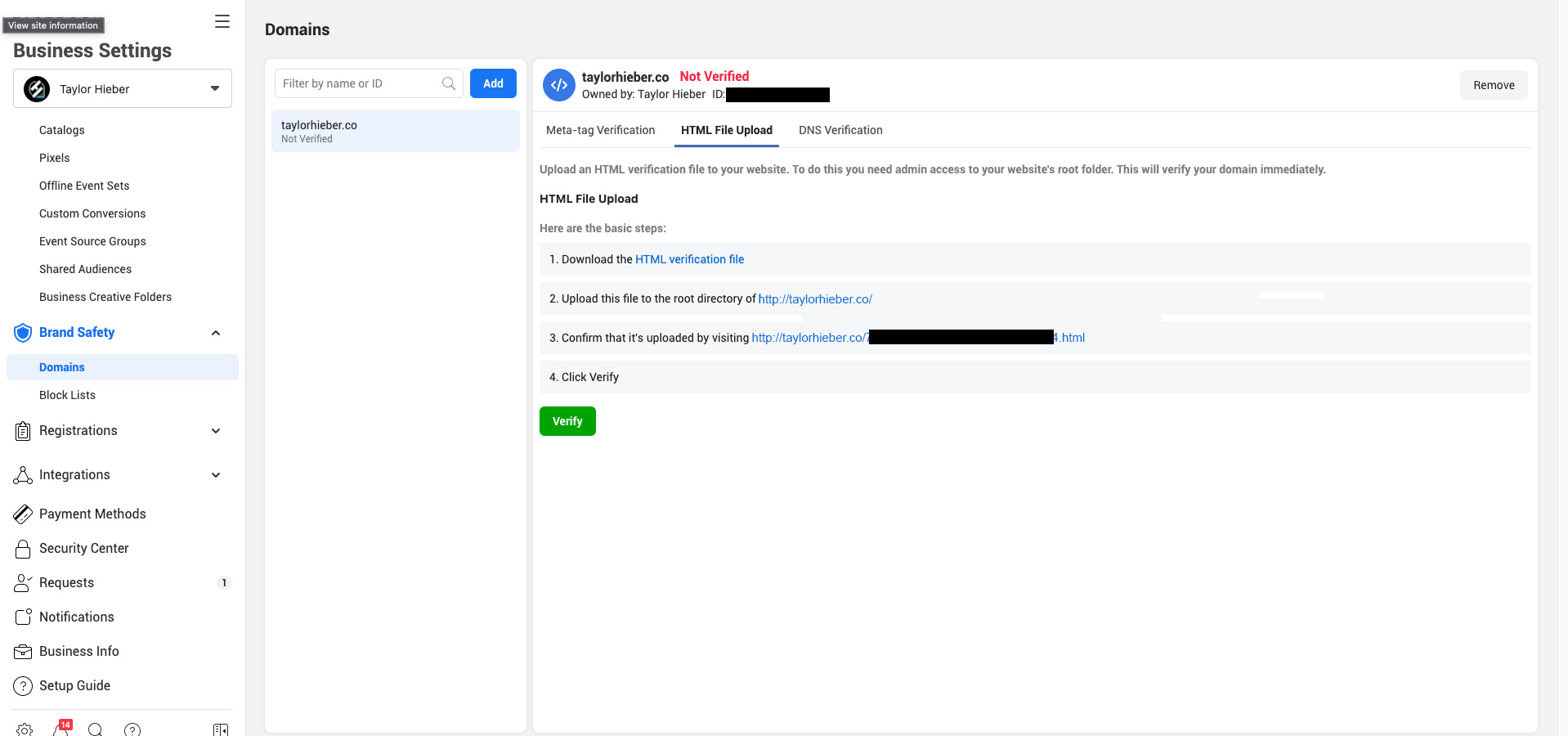Click the Requests person icon
1568x736 pixels.
23,583
